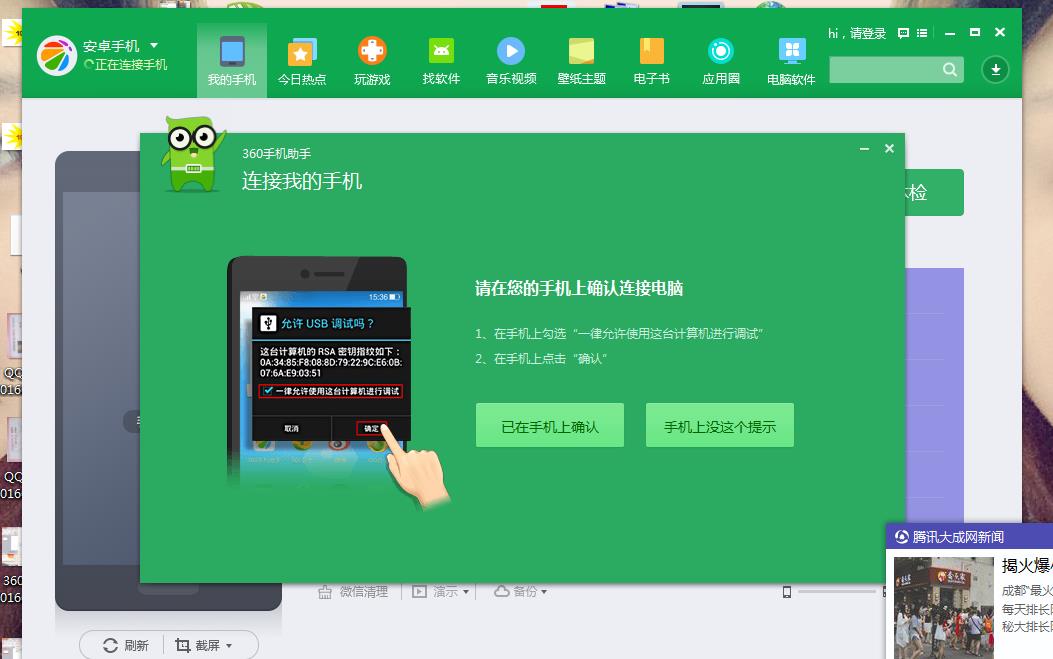Open the 玩游戏 games tab
Viewport: 1053px width, 659px height.
372,60
